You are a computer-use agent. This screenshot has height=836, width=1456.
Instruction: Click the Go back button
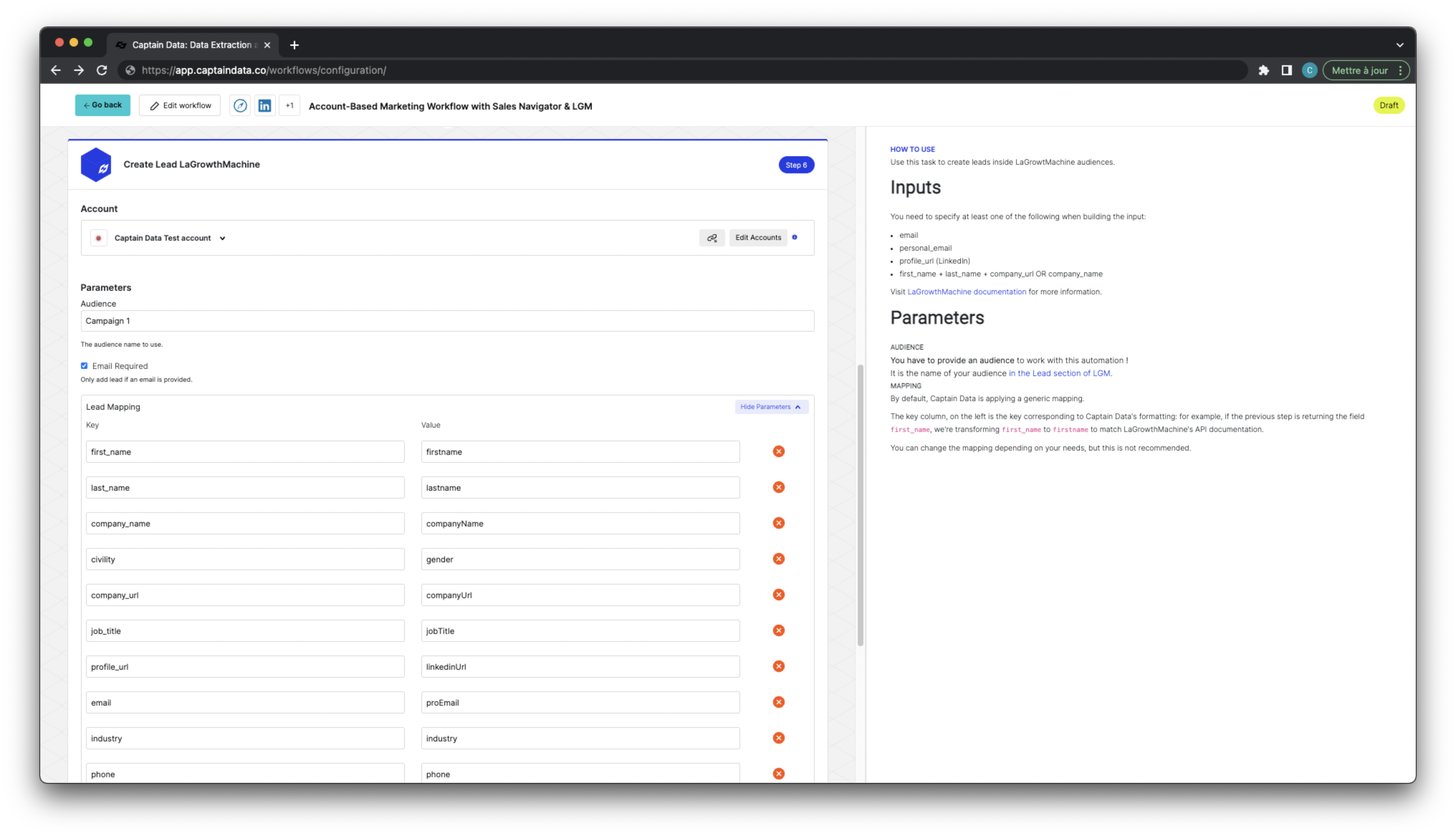pos(103,105)
